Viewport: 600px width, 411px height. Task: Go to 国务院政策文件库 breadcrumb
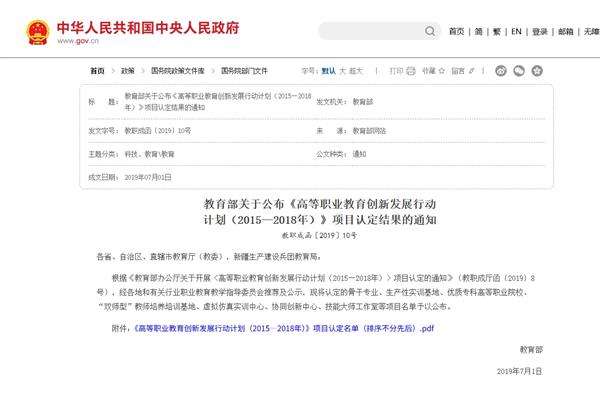coord(178,71)
